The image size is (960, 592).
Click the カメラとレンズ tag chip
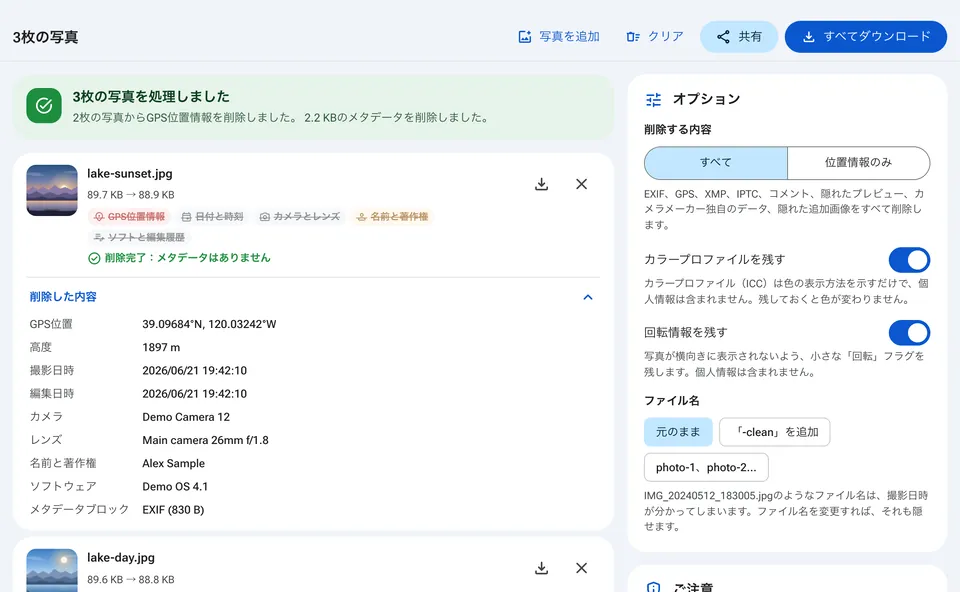(x=300, y=217)
